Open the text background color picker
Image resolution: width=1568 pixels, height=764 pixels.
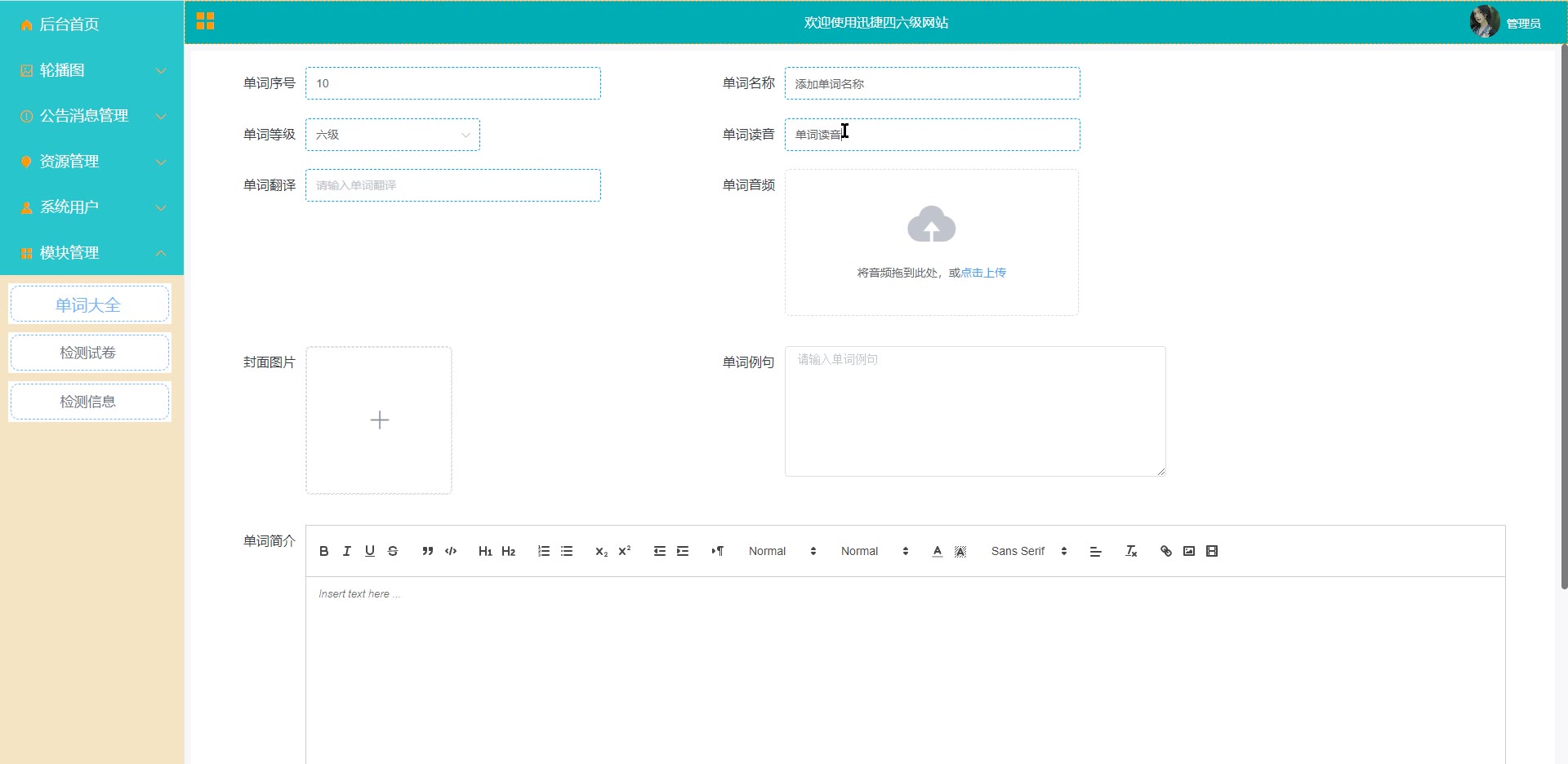(x=960, y=551)
